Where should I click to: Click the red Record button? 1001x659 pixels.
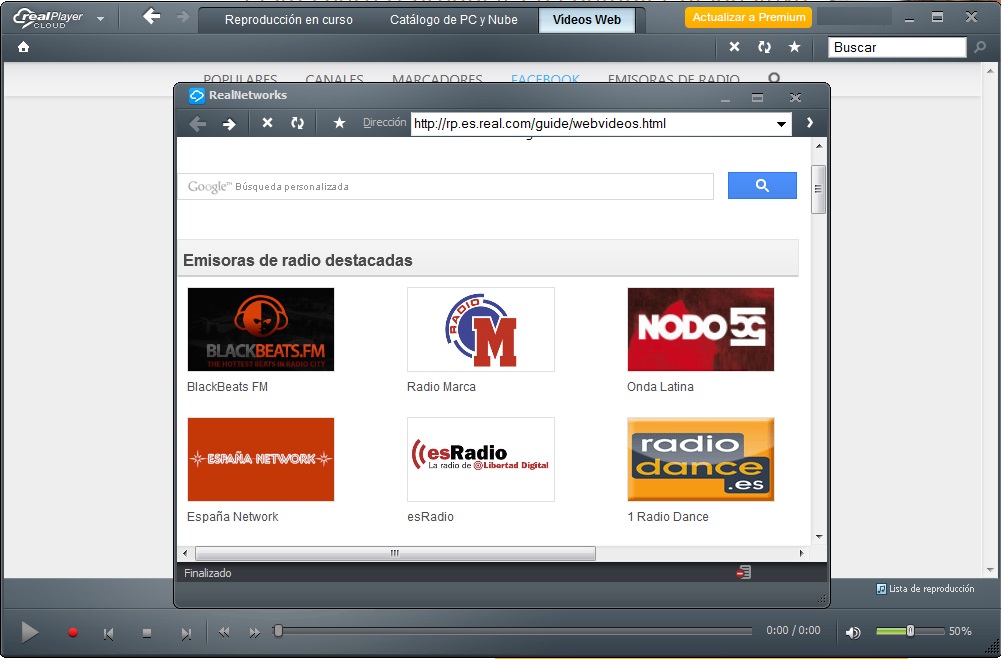[x=73, y=632]
